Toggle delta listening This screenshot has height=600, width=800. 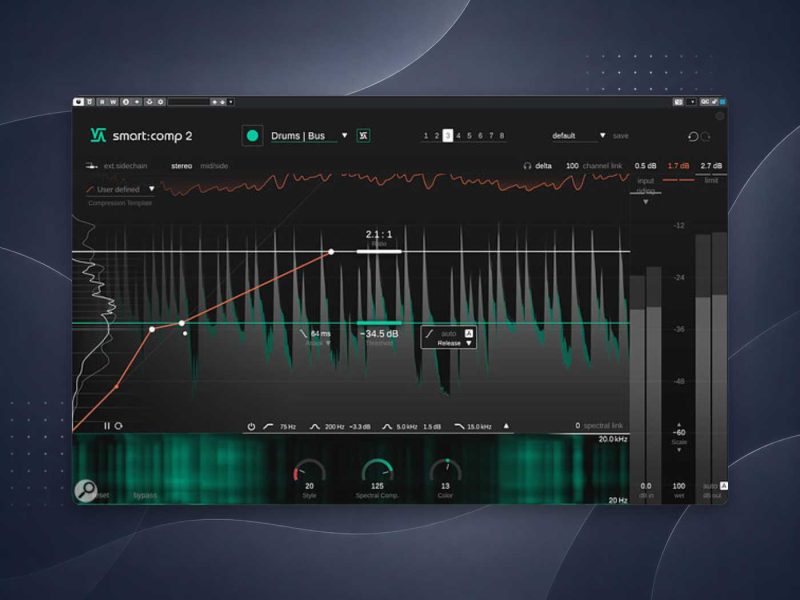[543, 166]
